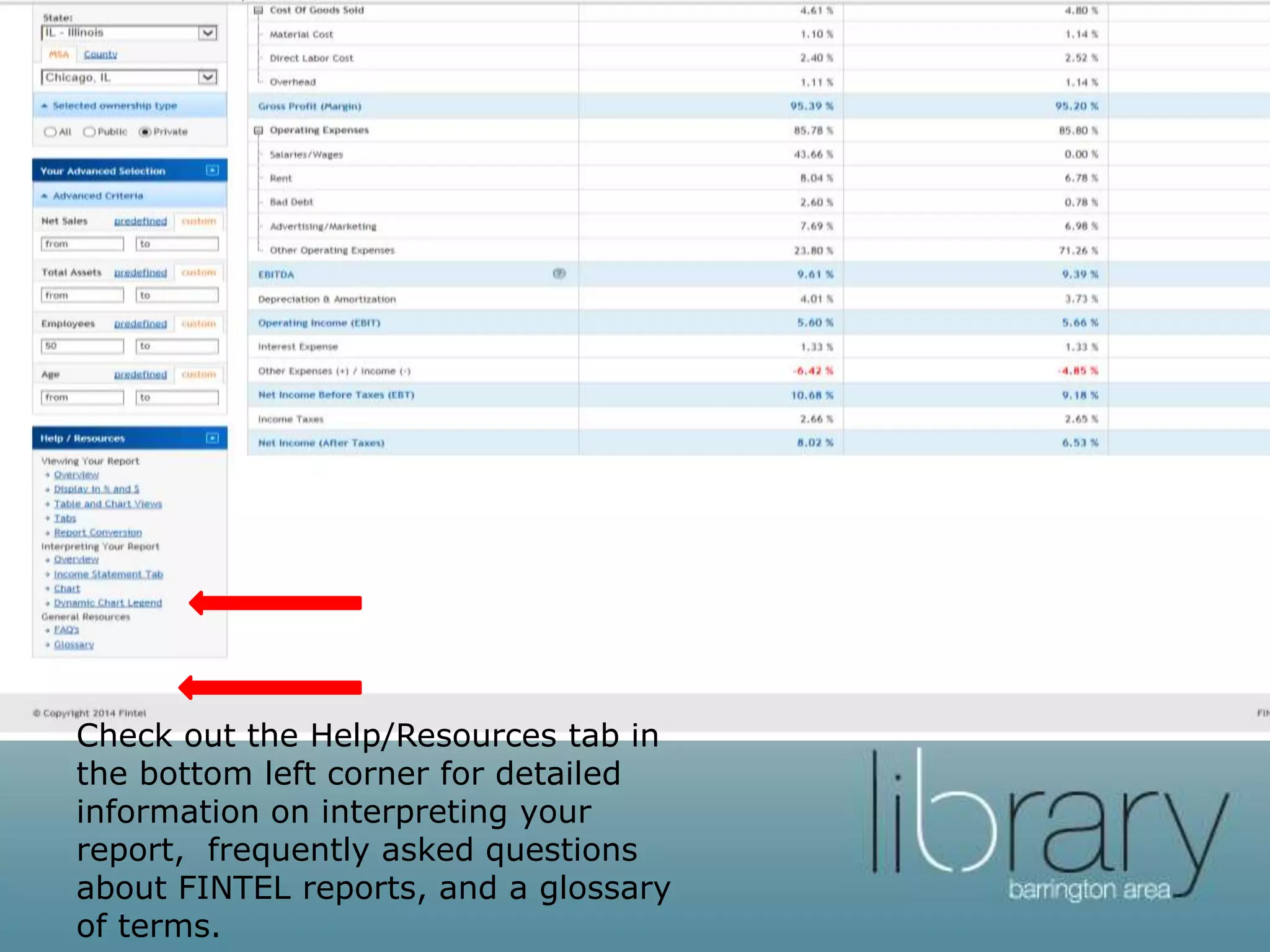
Task: Click the Total Assets to field
Action: point(177,296)
